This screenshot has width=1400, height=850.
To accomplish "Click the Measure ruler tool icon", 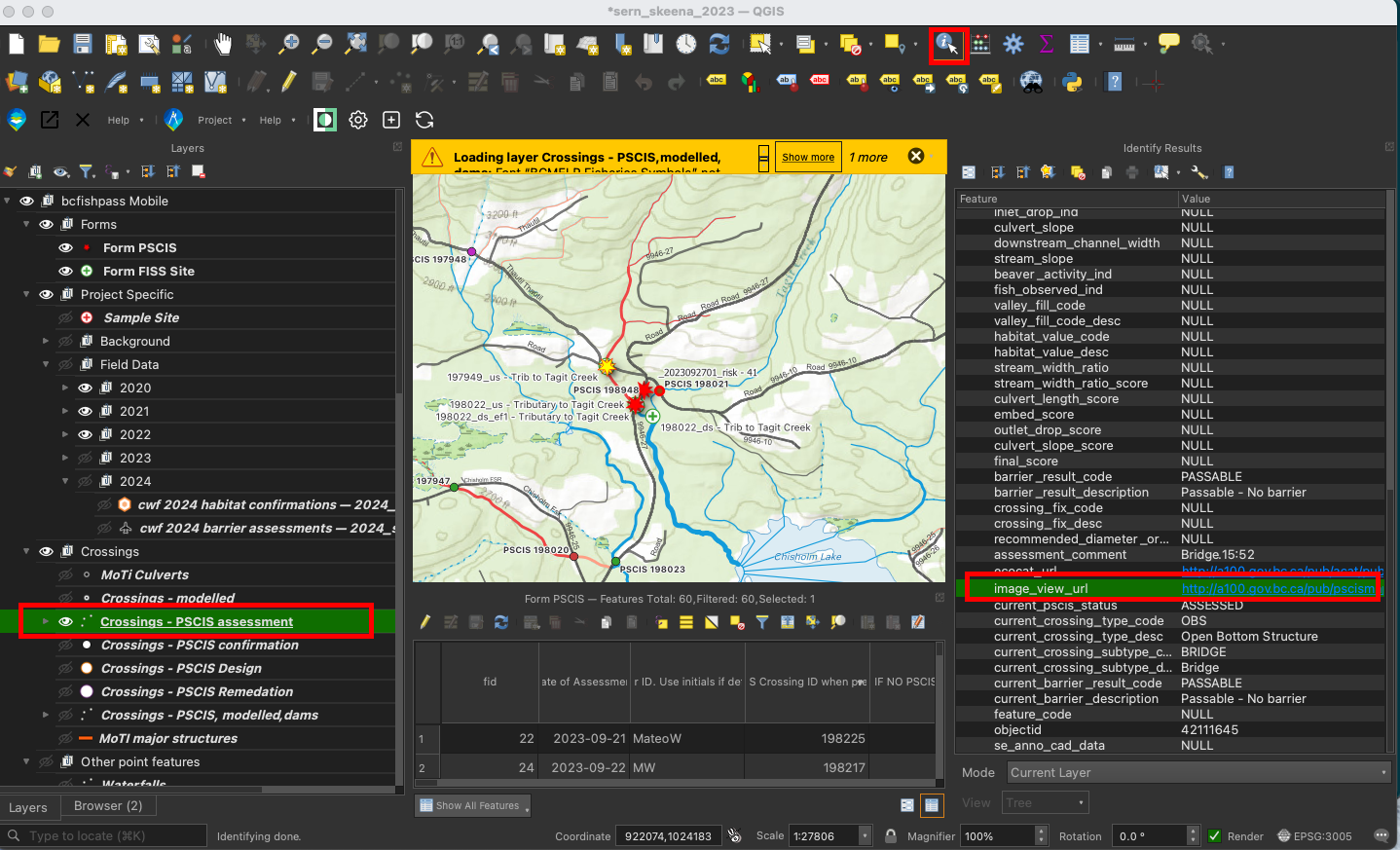I will [x=1124, y=44].
